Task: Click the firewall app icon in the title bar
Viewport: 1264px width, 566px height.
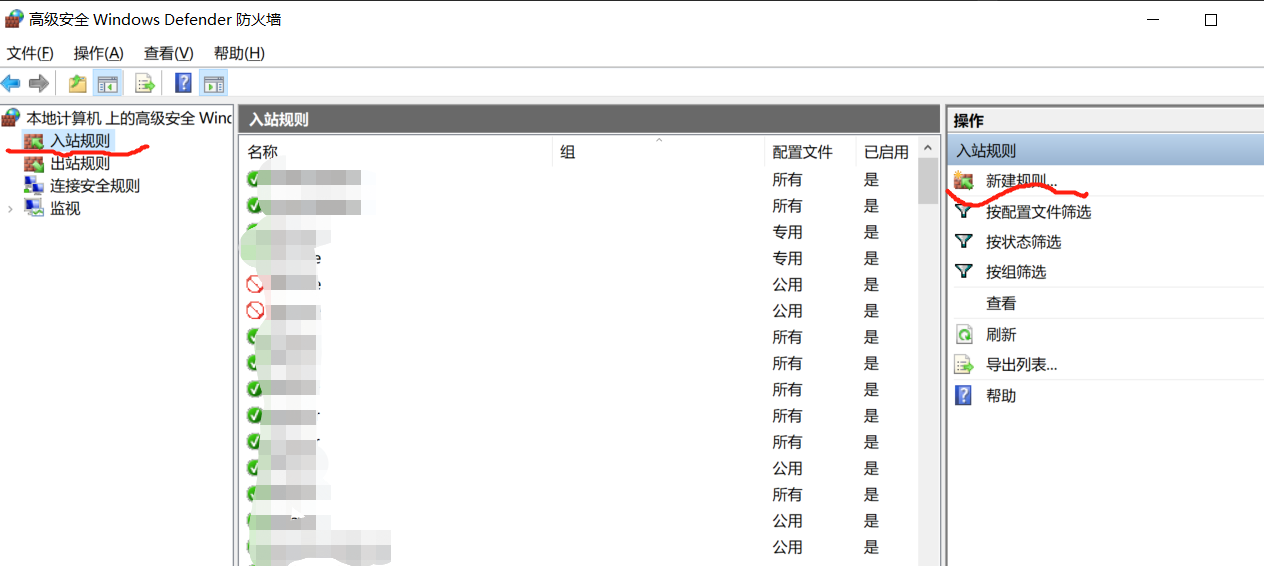Action: pyautogui.click(x=14, y=19)
